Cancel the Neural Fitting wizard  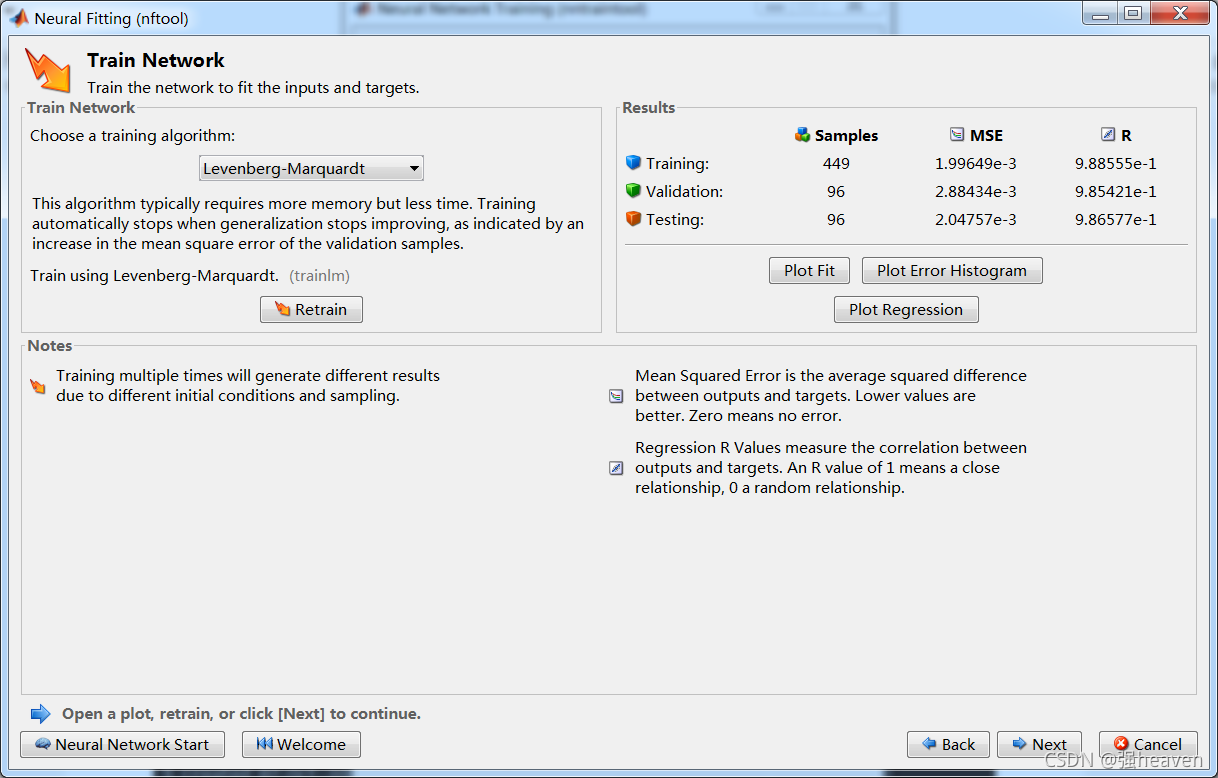click(x=1148, y=744)
